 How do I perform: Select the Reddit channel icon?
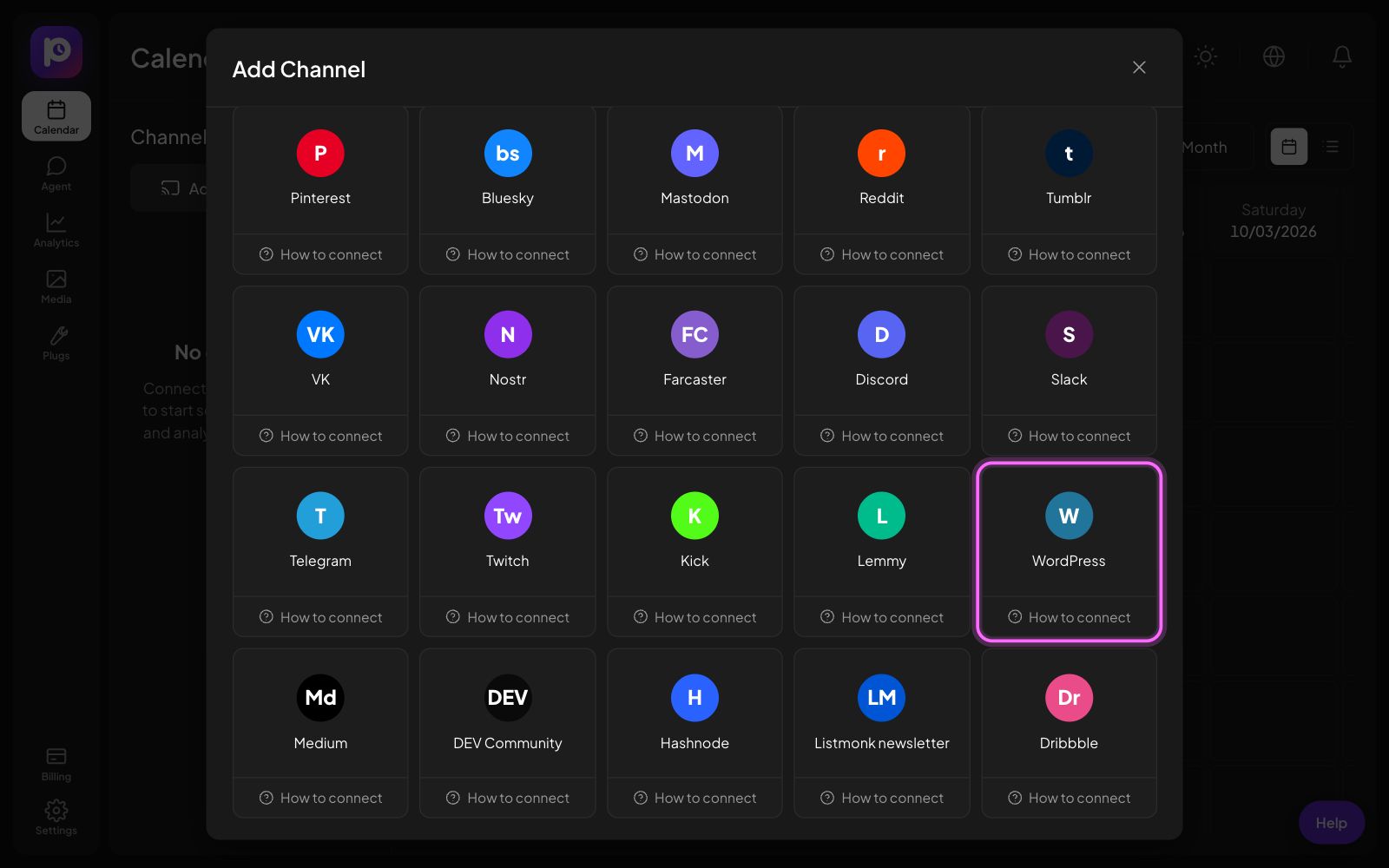pos(881,154)
